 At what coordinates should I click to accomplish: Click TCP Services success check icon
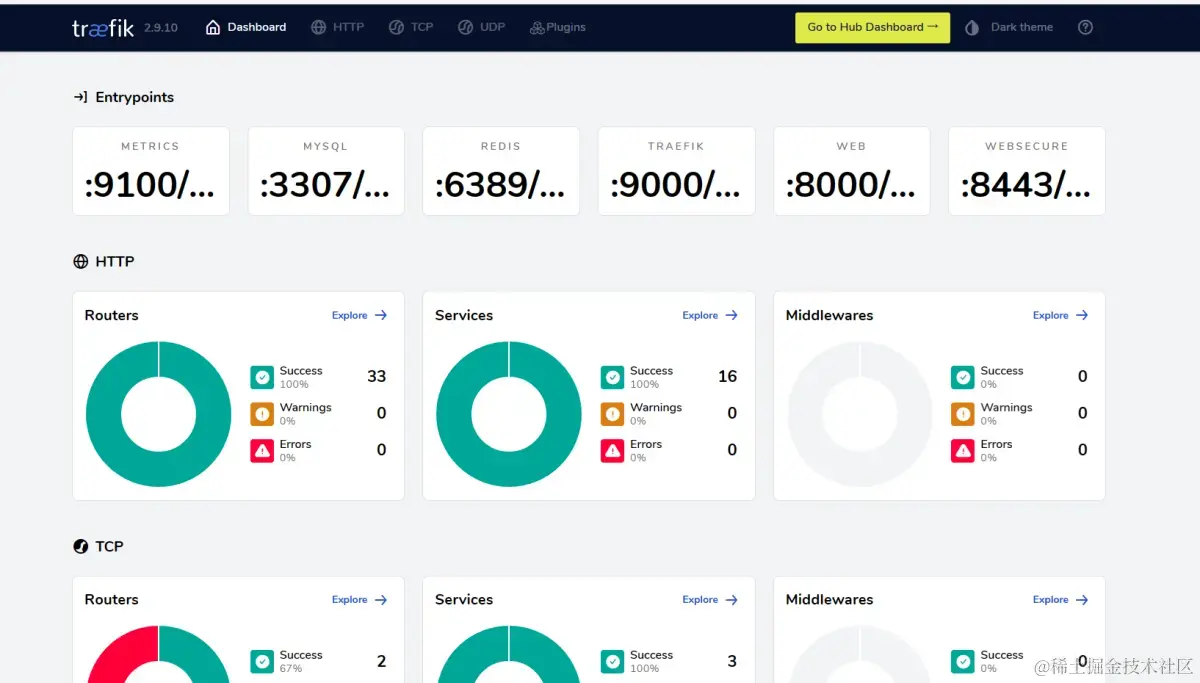612,661
